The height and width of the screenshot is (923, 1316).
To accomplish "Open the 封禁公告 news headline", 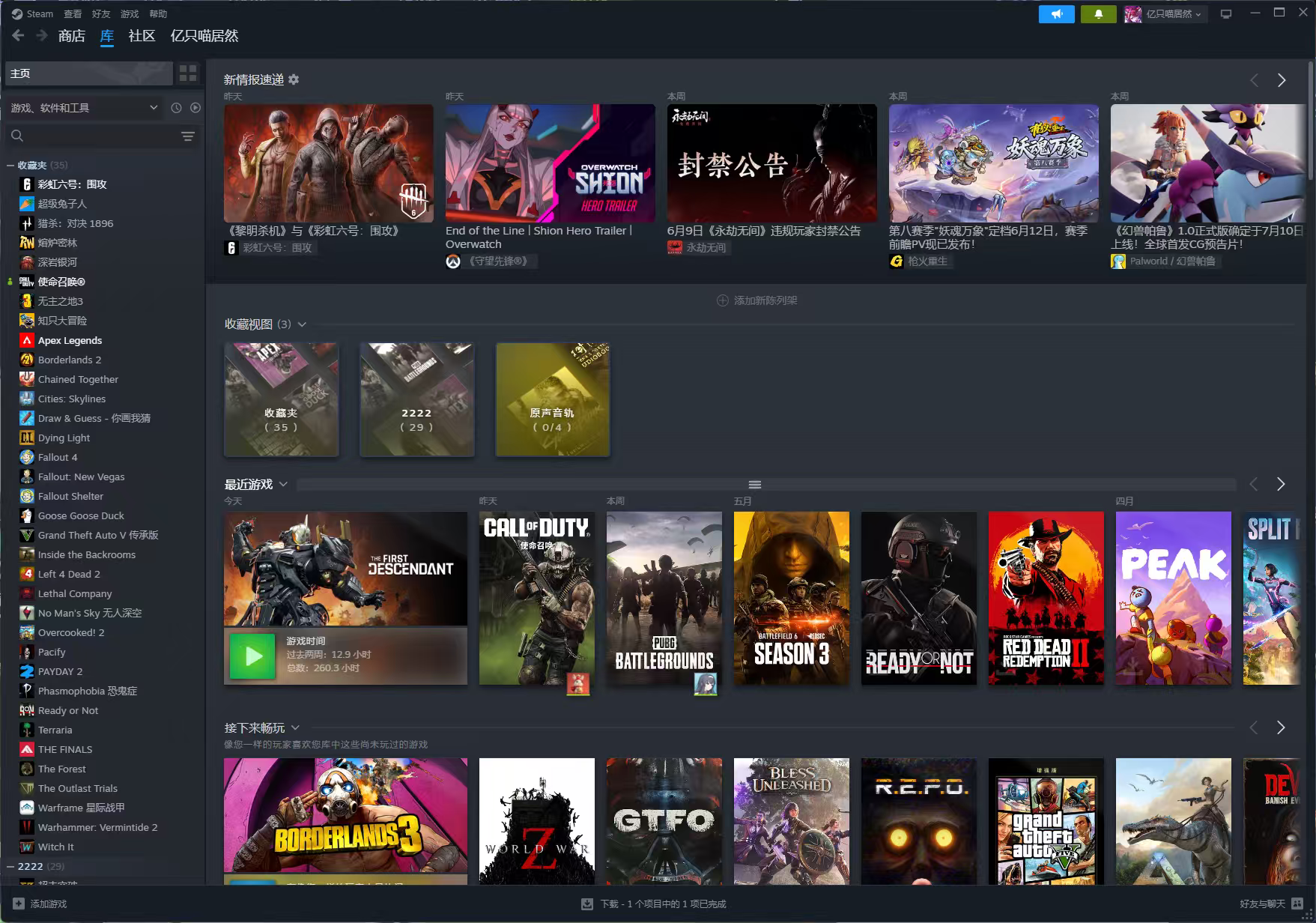I will (x=764, y=231).
